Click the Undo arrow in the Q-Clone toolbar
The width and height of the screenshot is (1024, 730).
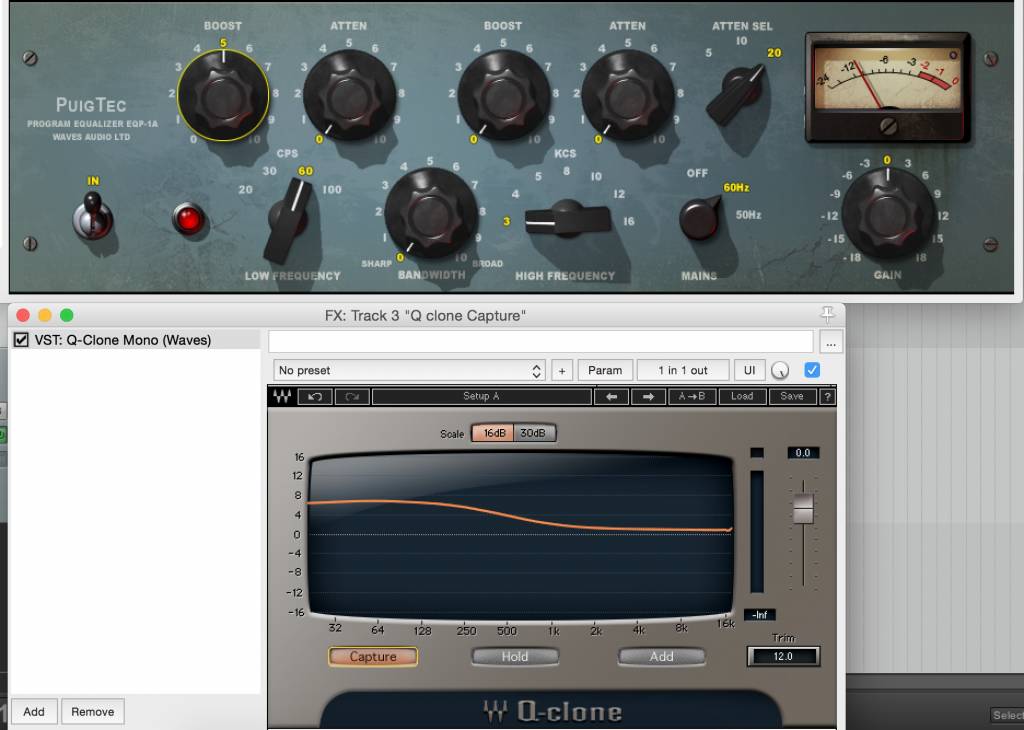(315, 396)
